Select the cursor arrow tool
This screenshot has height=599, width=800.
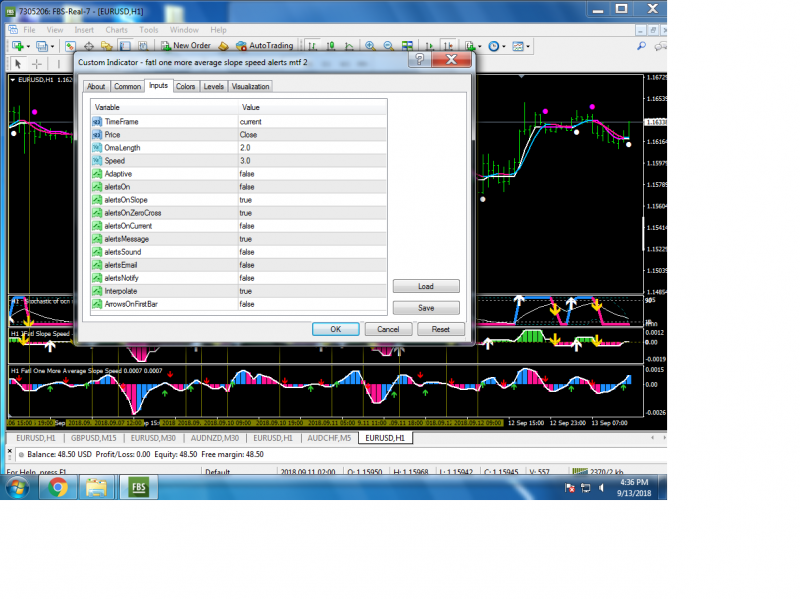point(17,64)
